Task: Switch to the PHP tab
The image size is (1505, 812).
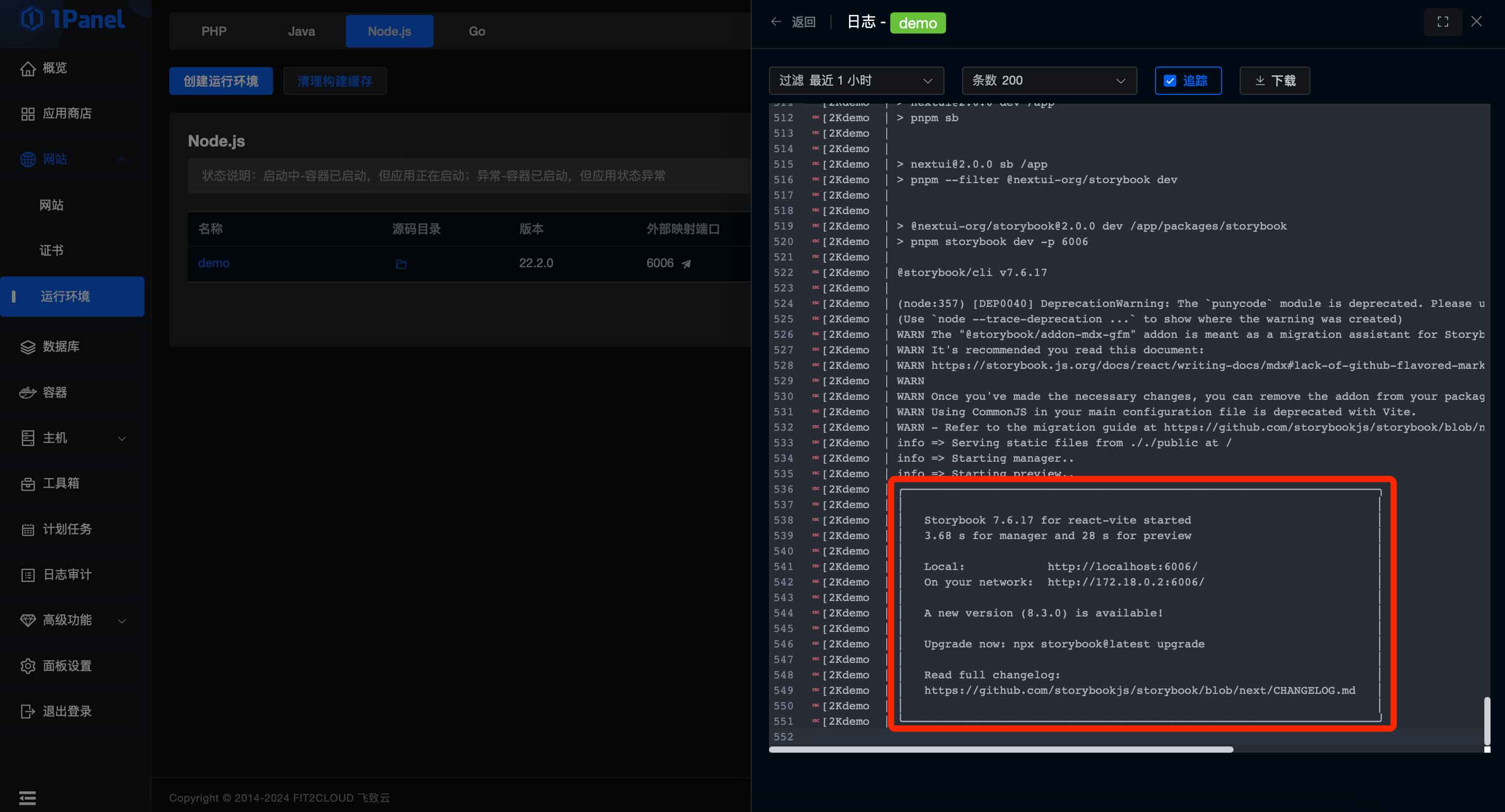Action: 214,31
